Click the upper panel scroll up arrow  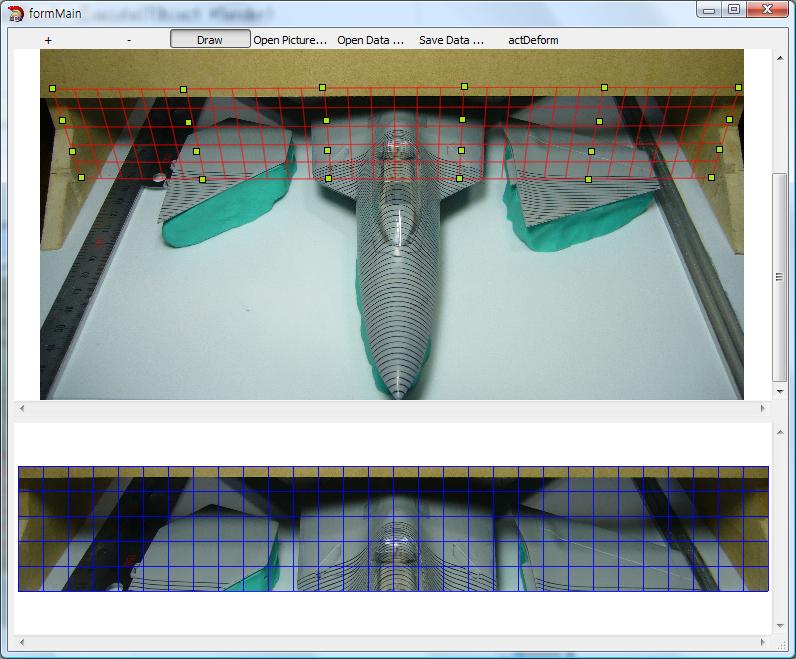(779, 57)
